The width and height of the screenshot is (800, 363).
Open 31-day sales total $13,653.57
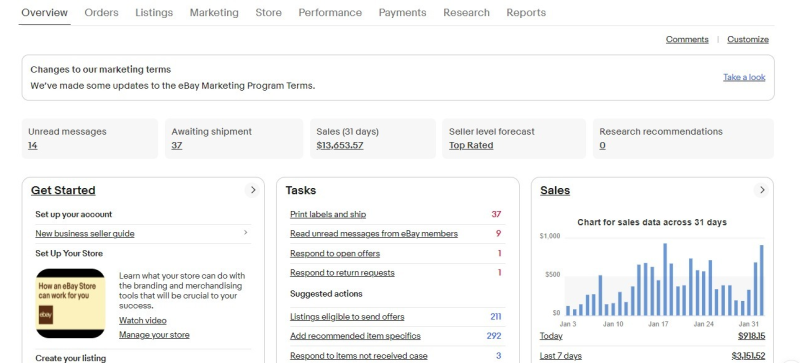(340, 146)
